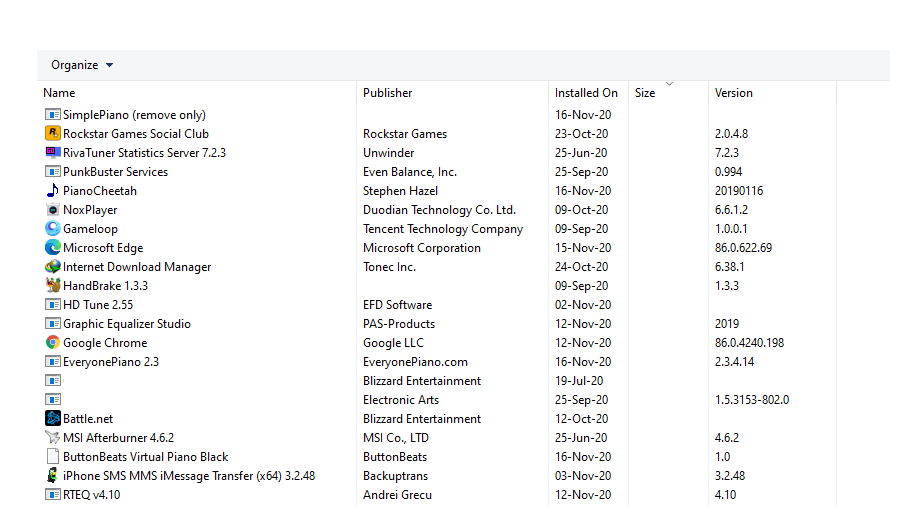Sort by Installed On column header
Screen dimensions: 909x531
586,93
